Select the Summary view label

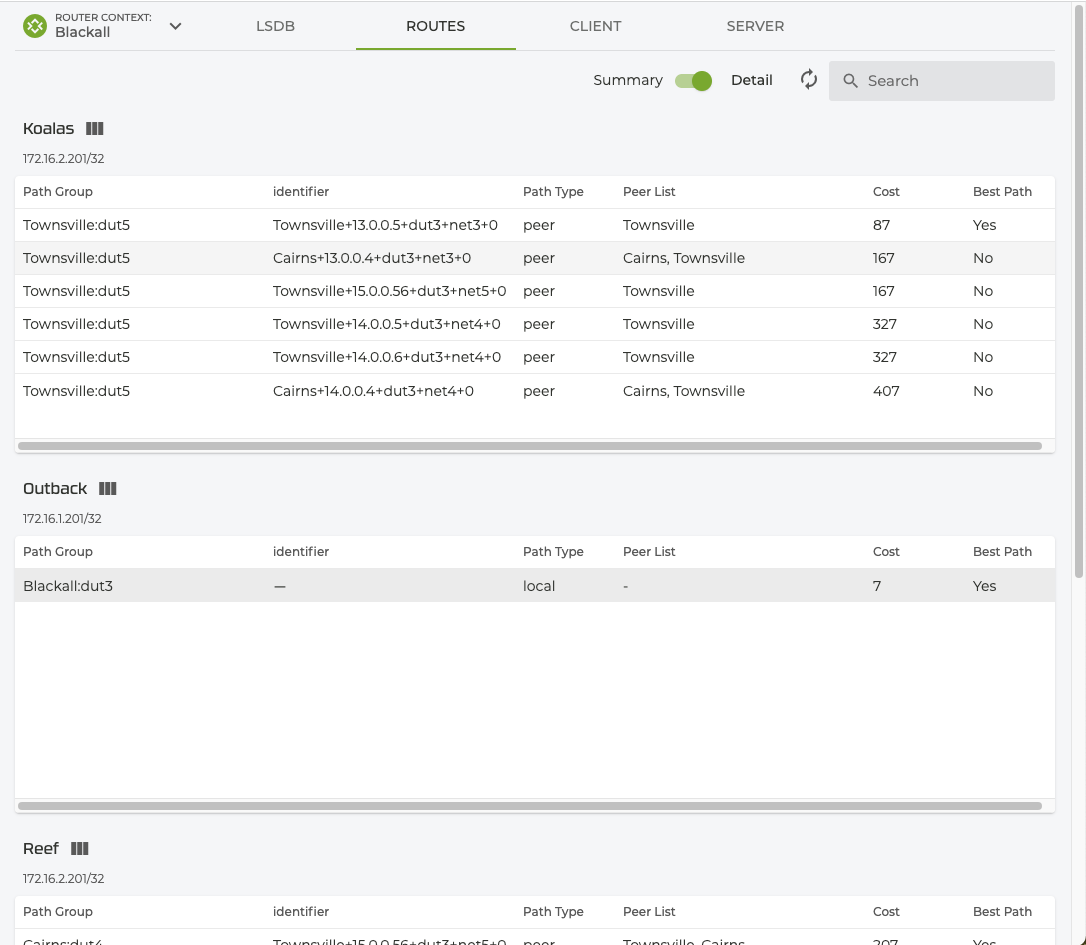[627, 81]
